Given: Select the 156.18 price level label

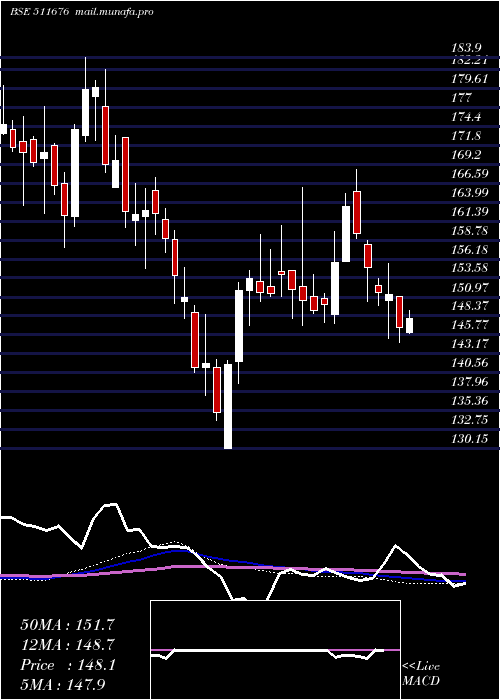Looking at the screenshot, I should tap(470, 250).
